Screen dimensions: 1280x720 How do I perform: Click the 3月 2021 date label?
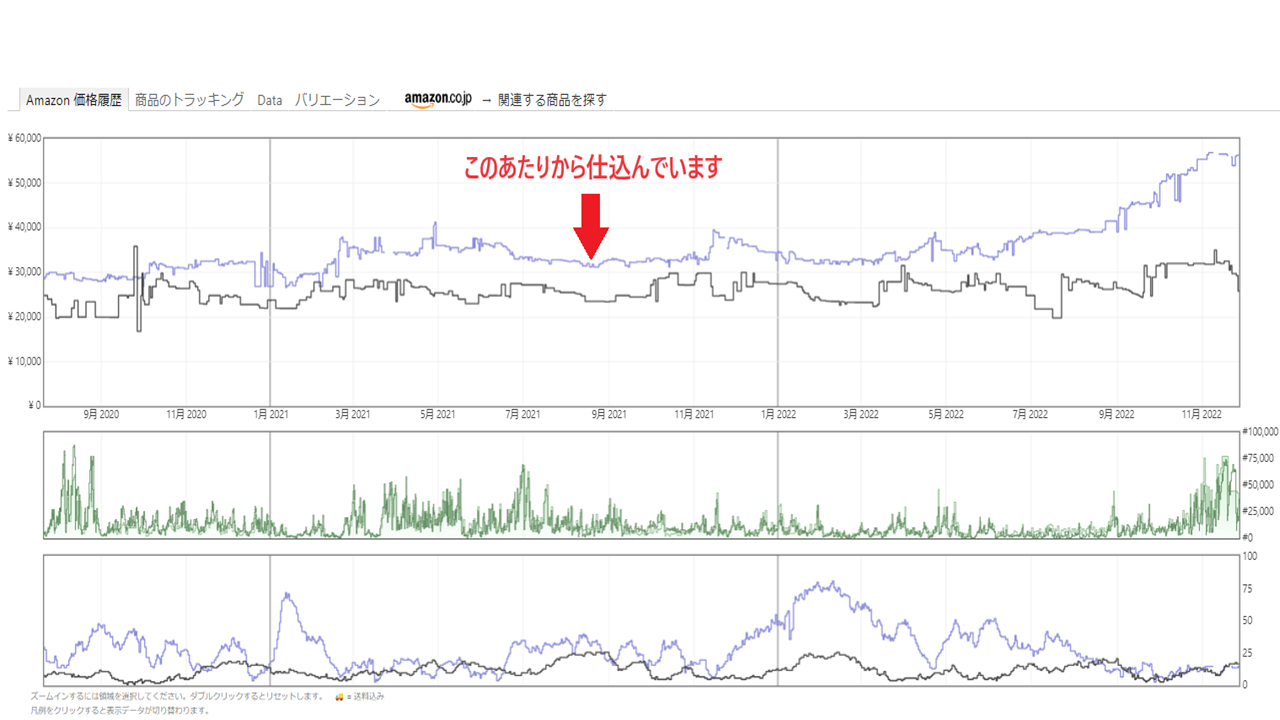[x=352, y=414]
